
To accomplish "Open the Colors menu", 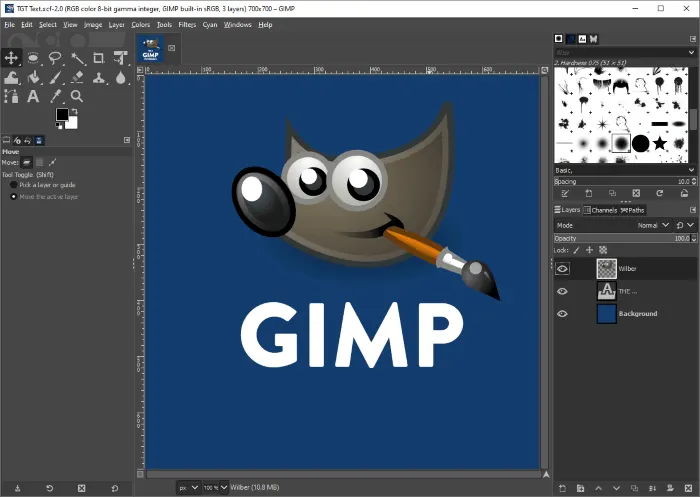I will tap(141, 25).
